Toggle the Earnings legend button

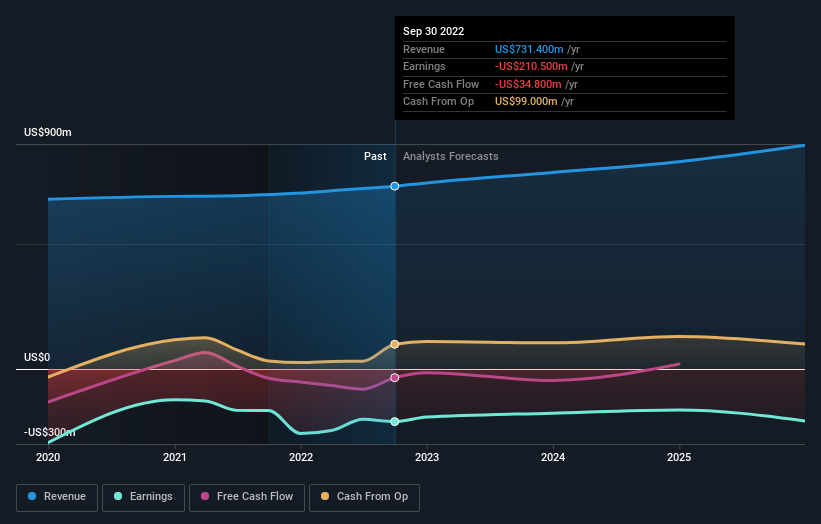tap(143, 497)
